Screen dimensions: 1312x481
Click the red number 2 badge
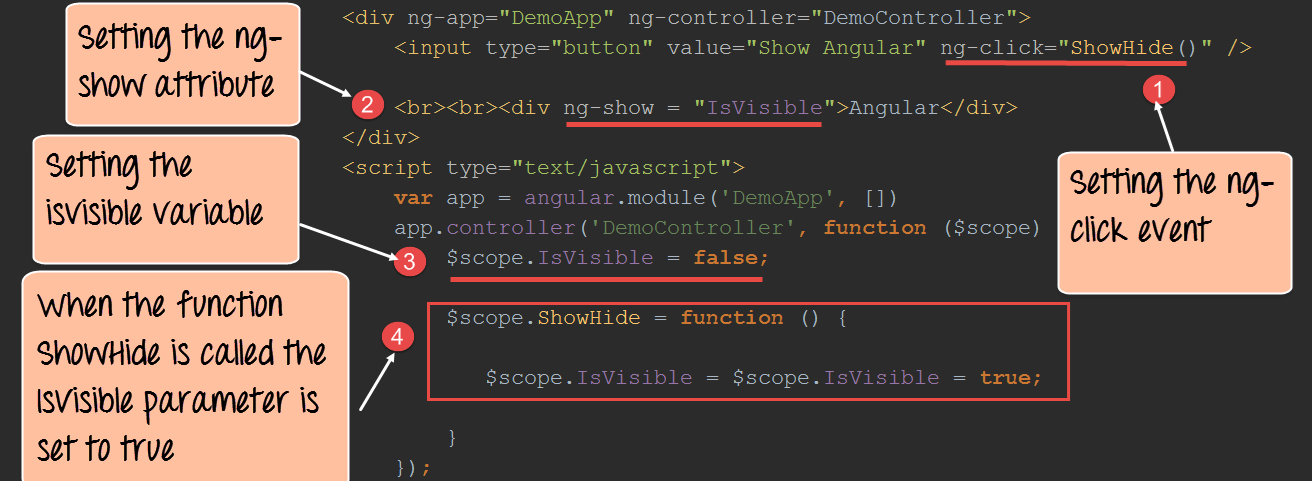[367, 104]
